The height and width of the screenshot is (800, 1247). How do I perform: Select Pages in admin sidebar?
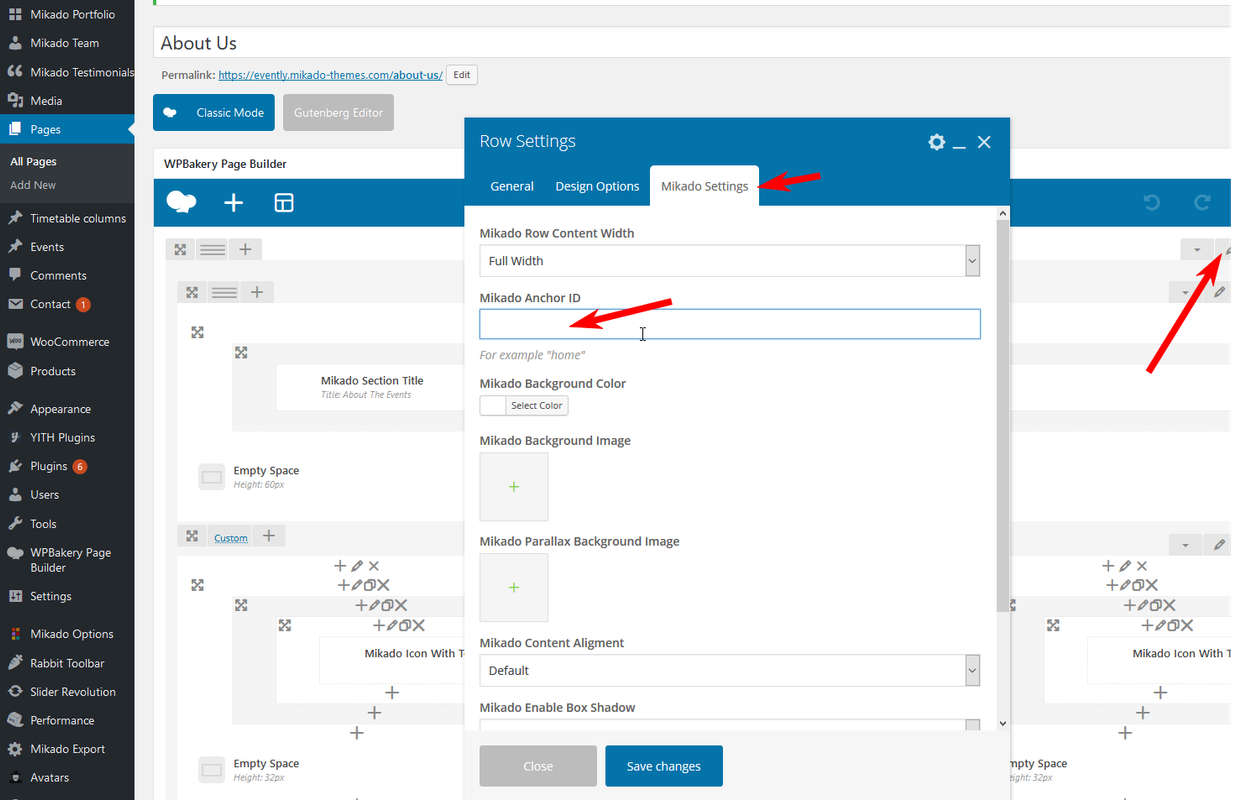(x=67, y=129)
